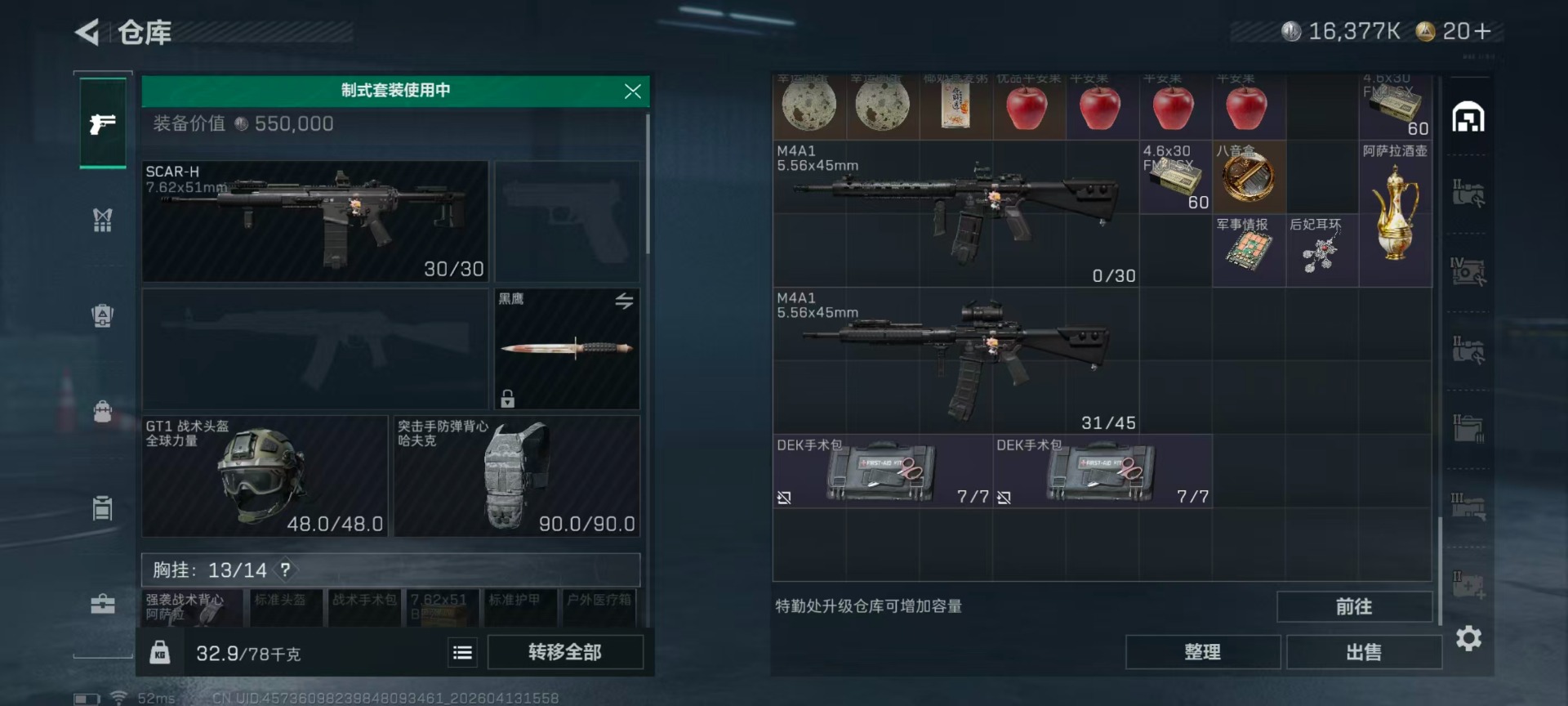Click the 整理 sort button
This screenshot has height=706, width=1568.
coord(1202,652)
